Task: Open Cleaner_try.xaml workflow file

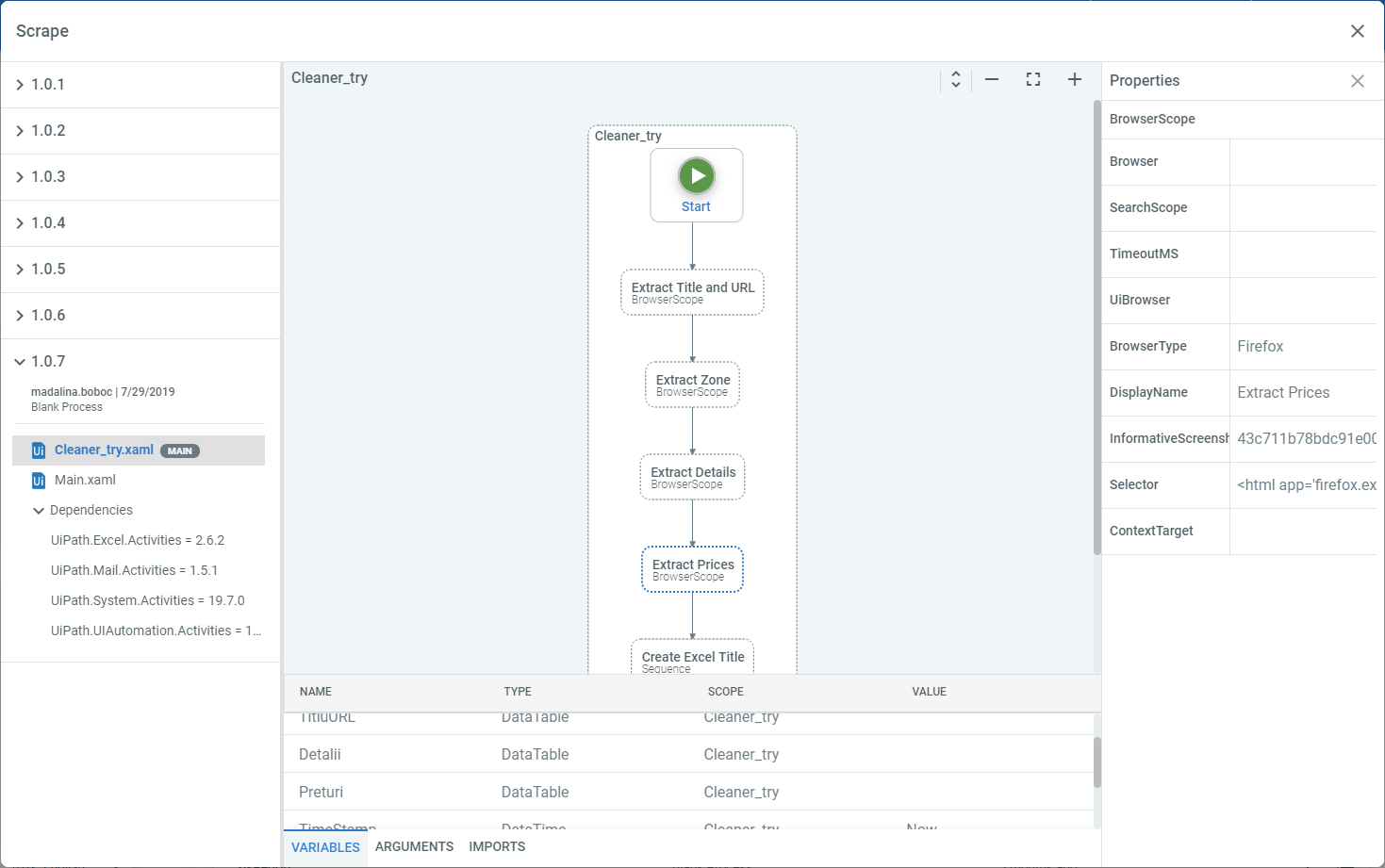Action: coord(104,450)
